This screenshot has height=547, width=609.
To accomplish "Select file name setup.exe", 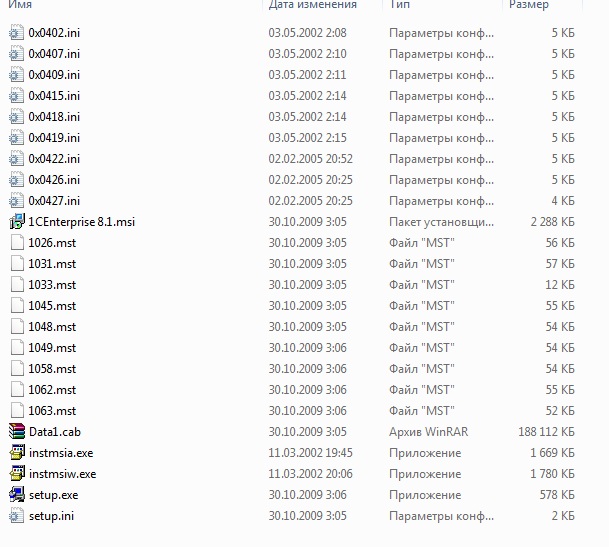I will [x=54, y=495].
